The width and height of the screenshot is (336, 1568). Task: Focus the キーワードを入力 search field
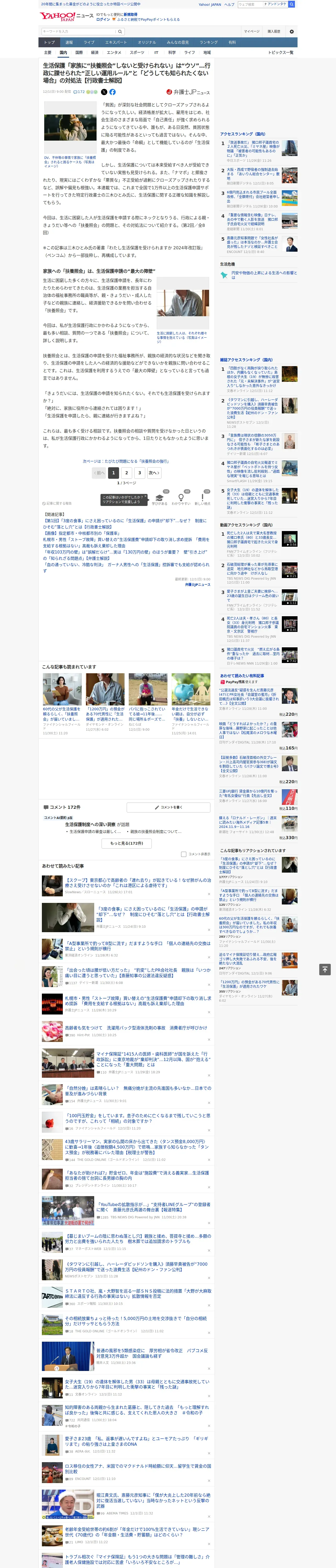79,31
